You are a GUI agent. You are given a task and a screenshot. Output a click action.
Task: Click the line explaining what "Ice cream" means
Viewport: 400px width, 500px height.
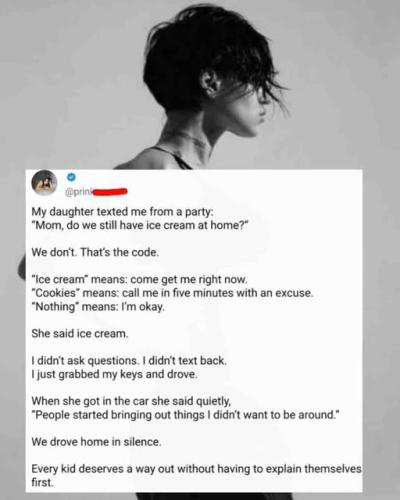tap(140, 279)
